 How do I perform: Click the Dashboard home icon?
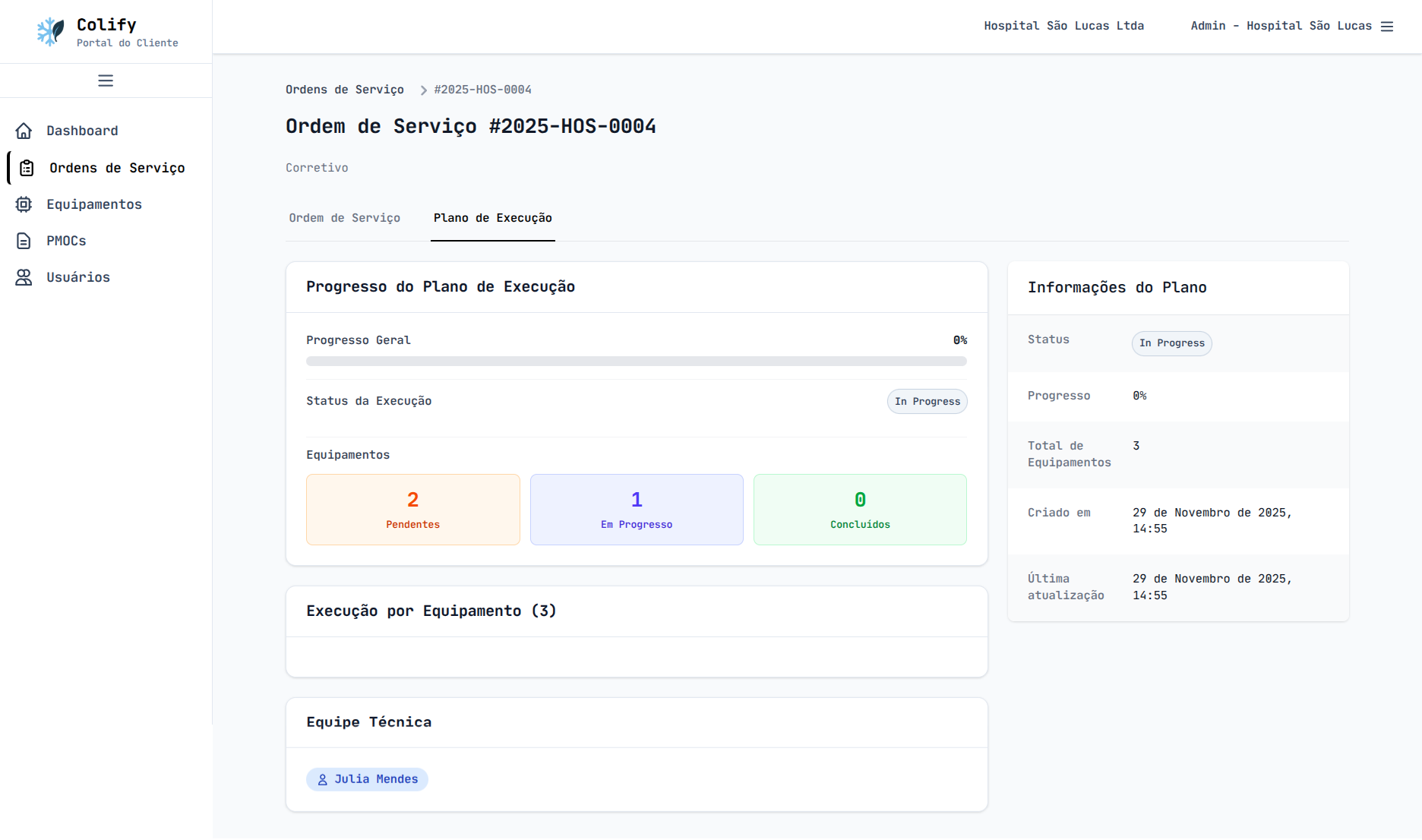point(24,131)
